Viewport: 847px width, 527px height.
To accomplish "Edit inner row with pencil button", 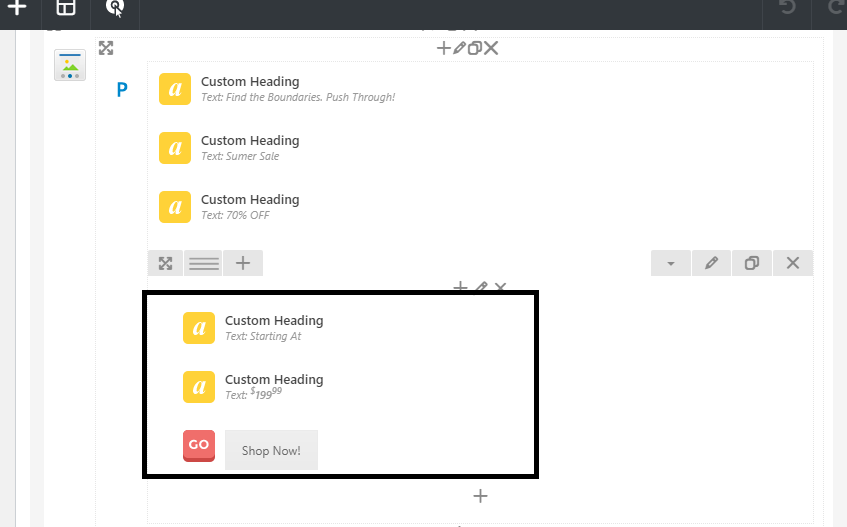I will coord(711,263).
